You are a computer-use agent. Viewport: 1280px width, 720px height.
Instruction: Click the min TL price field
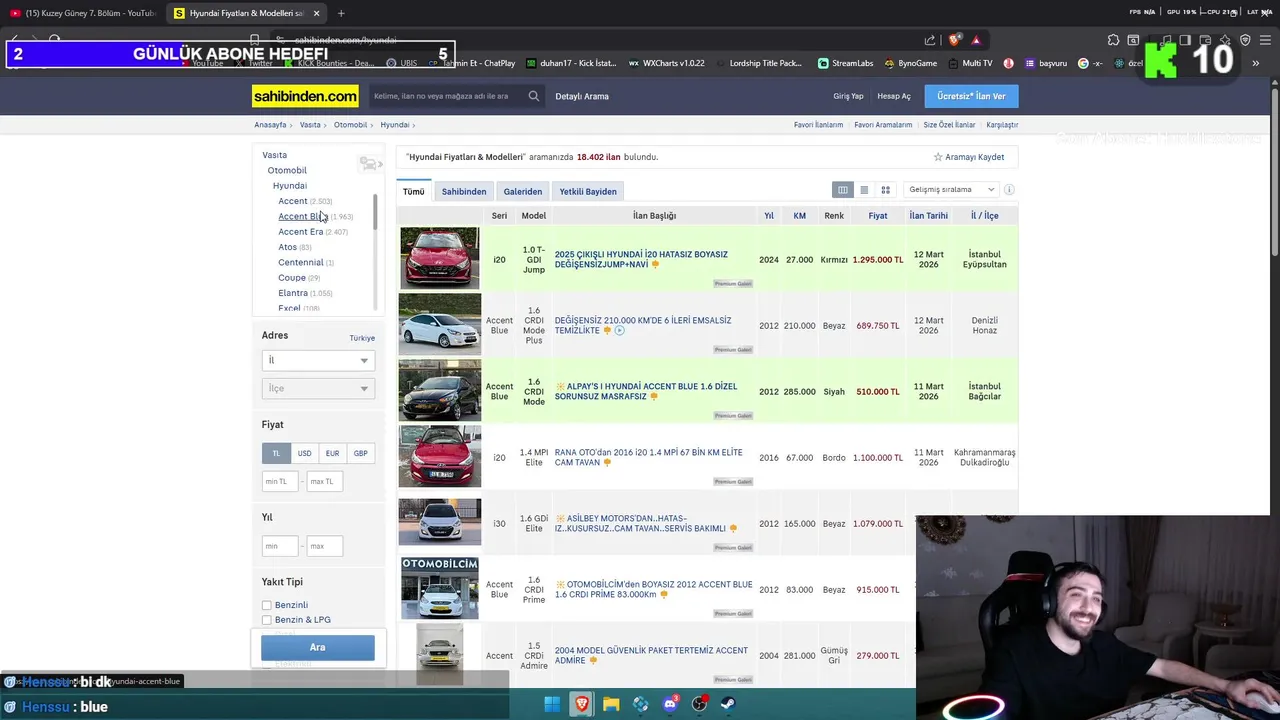(x=281, y=481)
